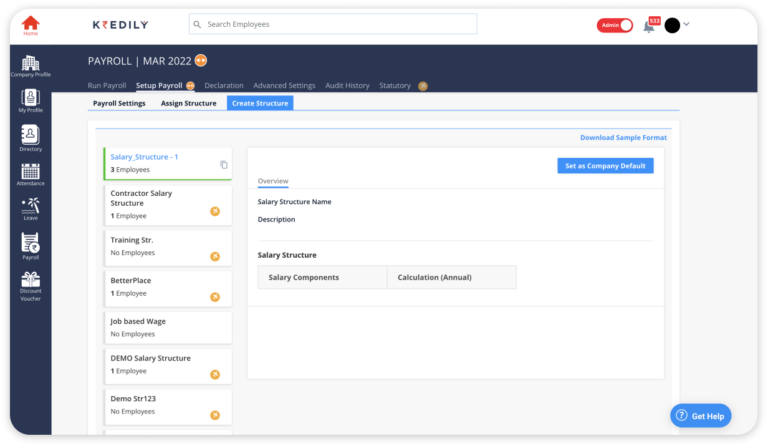Select BetterPlace structure card

pyautogui.click(x=168, y=289)
